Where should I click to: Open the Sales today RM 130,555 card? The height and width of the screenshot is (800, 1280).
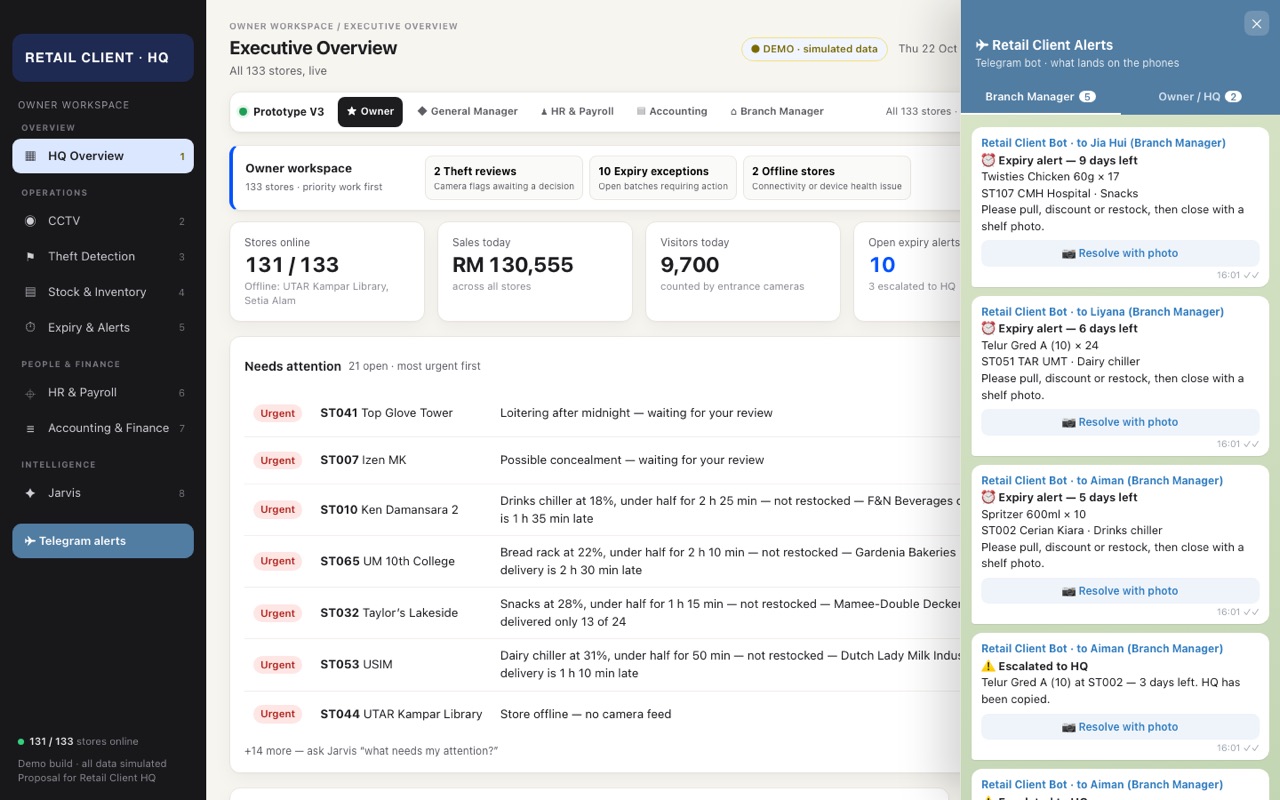535,272
